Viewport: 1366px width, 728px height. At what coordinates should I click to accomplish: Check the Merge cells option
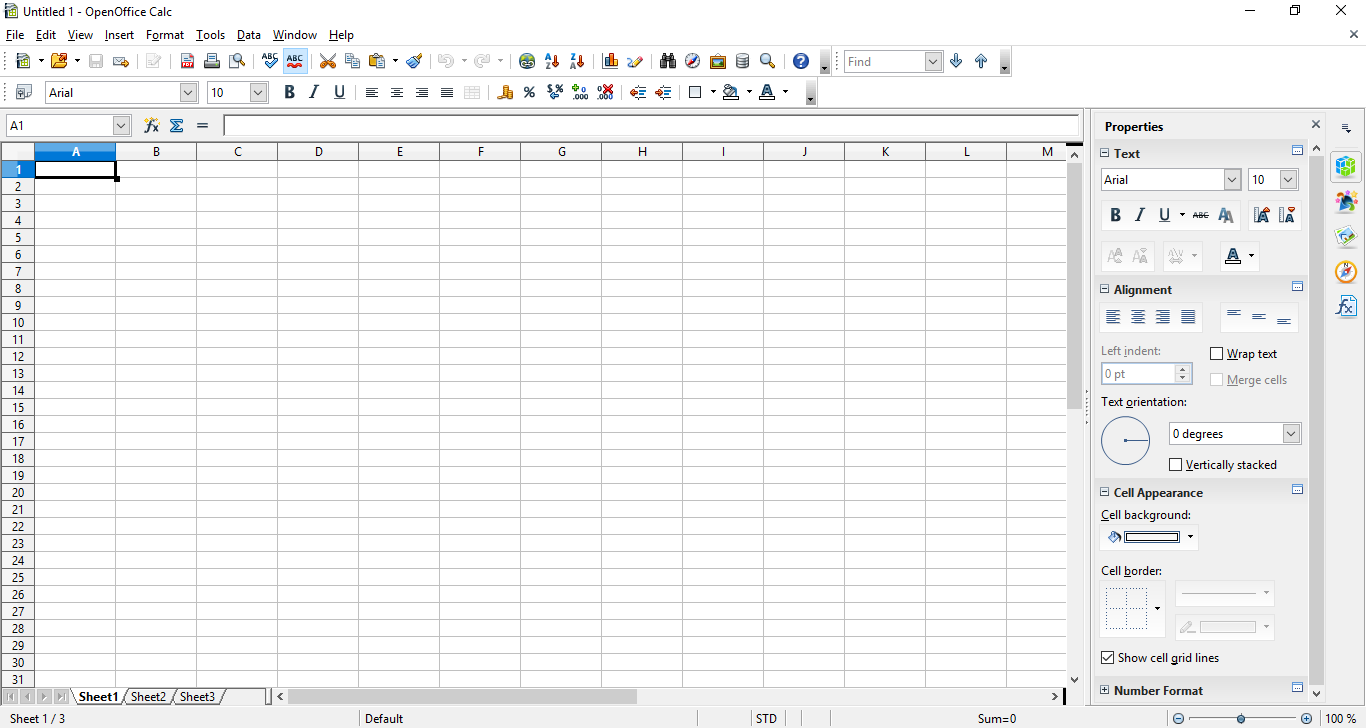point(1217,379)
